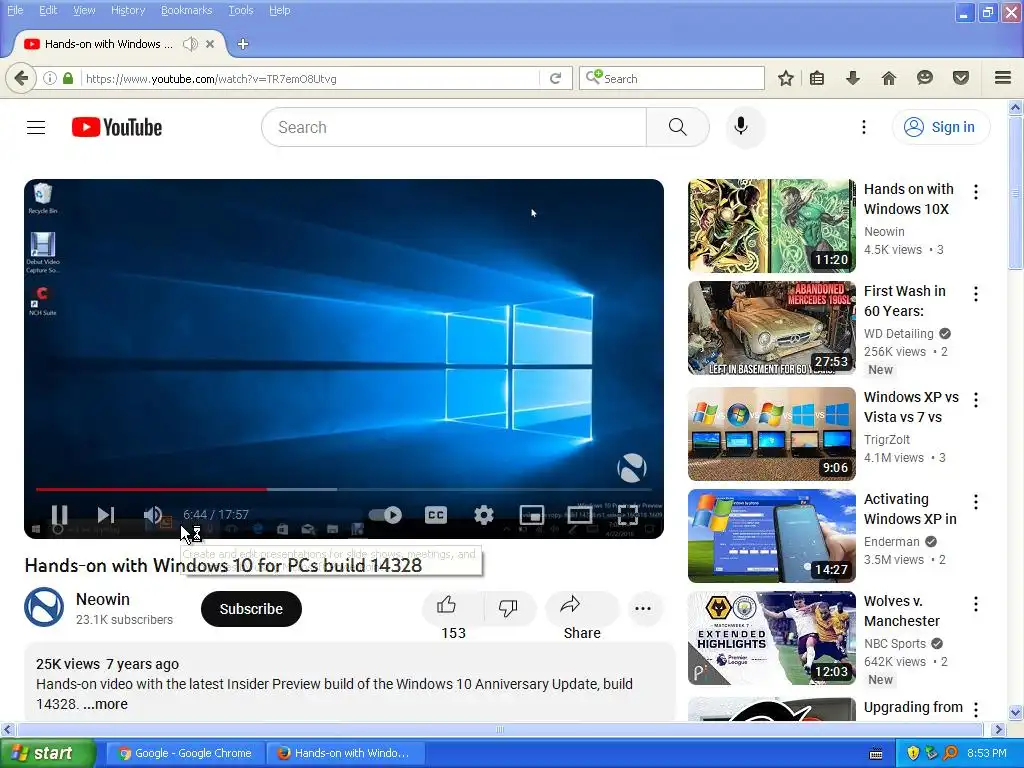This screenshot has height=768, width=1024.
Task: Pause the video
Action: [x=59, y=515]
